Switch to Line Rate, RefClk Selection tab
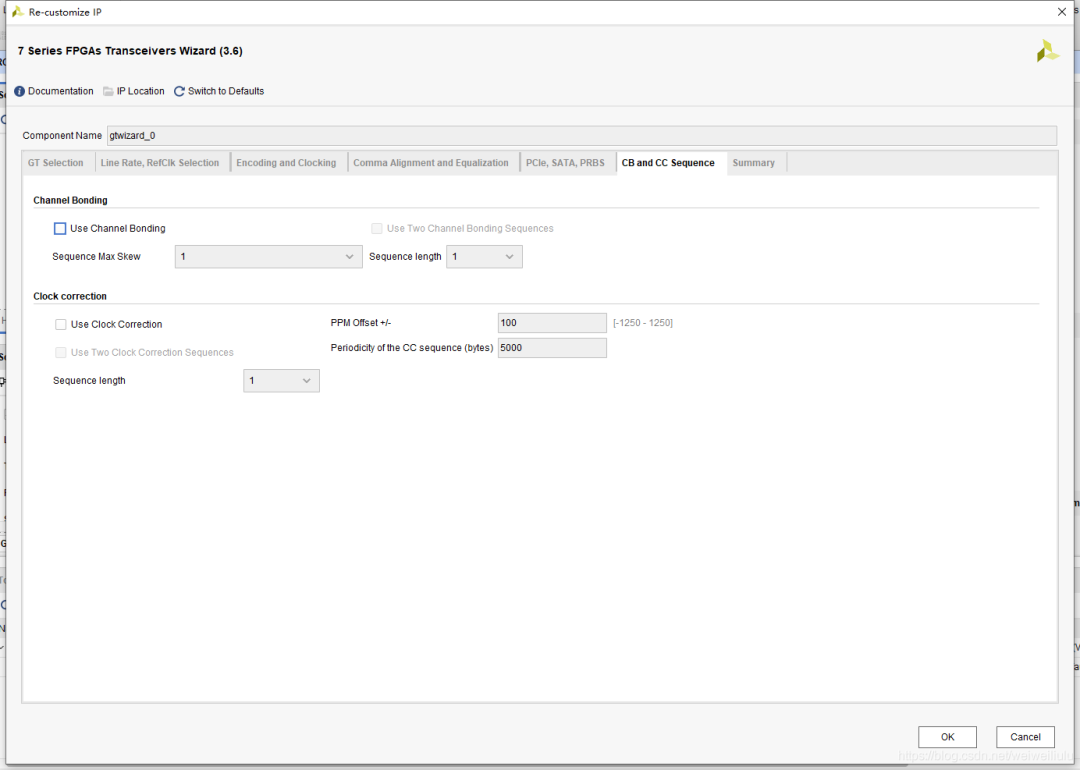 [x=160, y=163]
